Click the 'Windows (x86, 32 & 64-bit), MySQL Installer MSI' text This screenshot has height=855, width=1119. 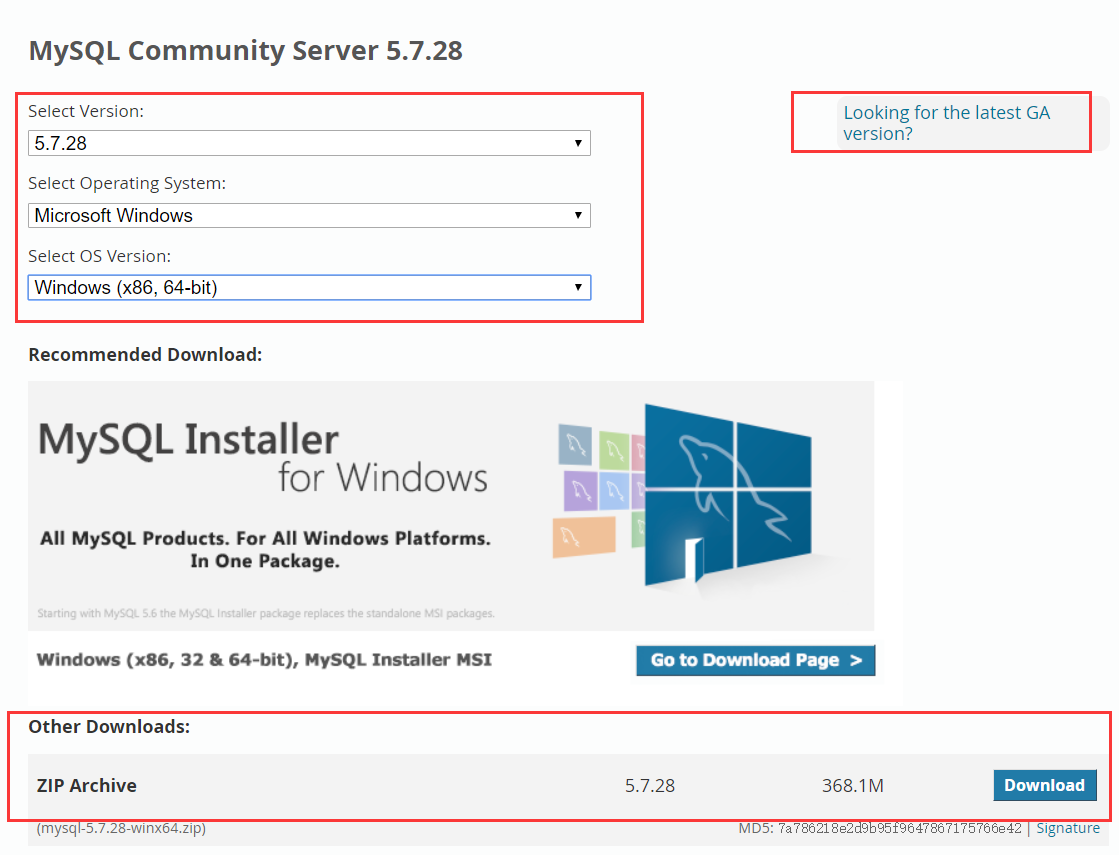click(265, 660)
